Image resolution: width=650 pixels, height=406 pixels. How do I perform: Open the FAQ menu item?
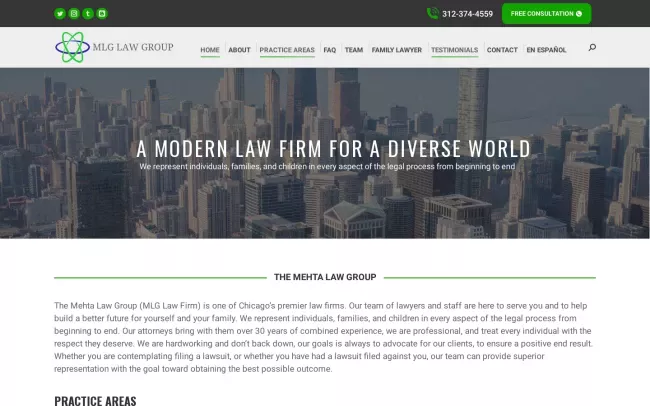click(x=330, y=50)
